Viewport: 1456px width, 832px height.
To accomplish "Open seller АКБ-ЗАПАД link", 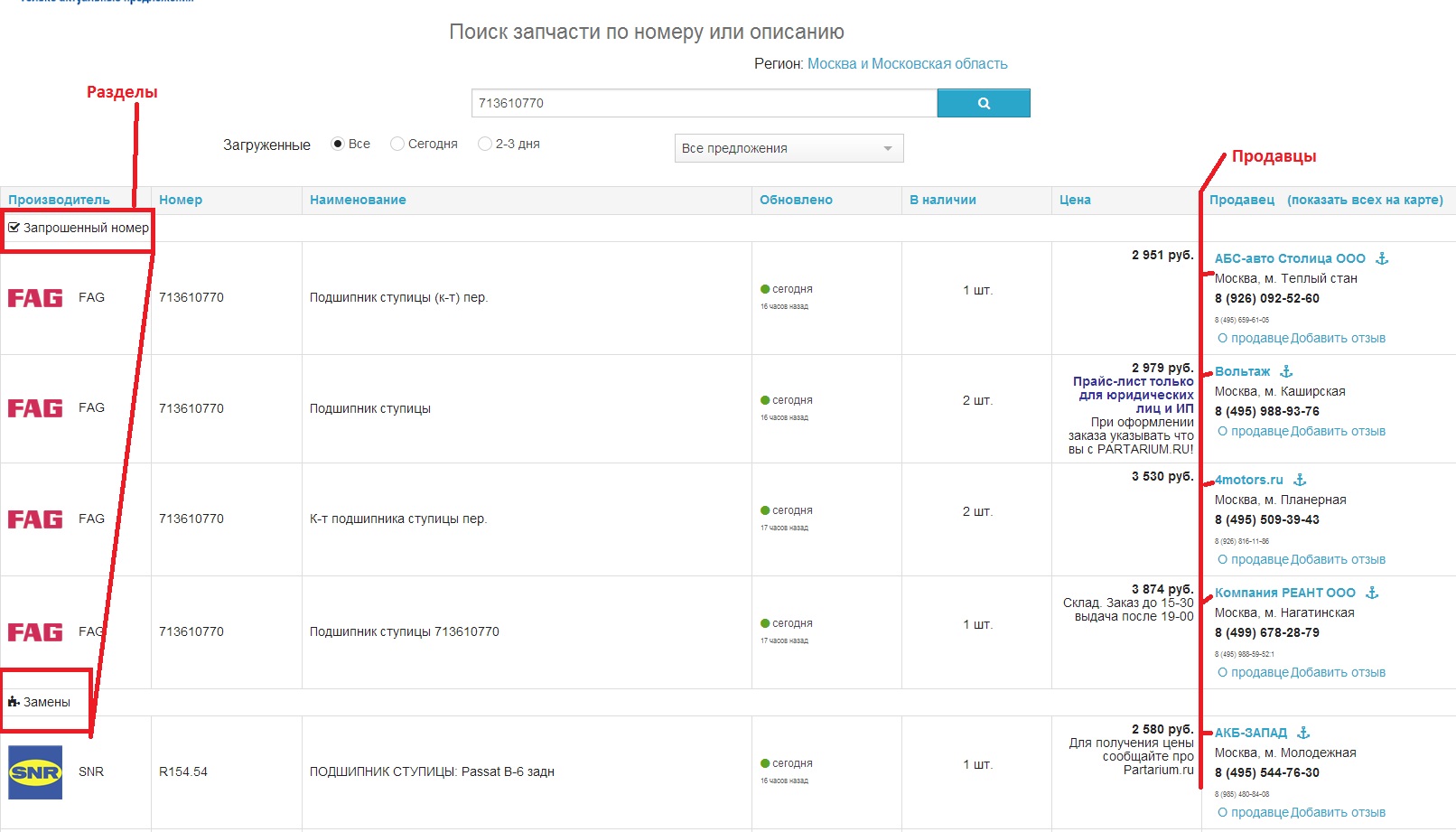I will pyautogui.click(x=1251, y=733).
